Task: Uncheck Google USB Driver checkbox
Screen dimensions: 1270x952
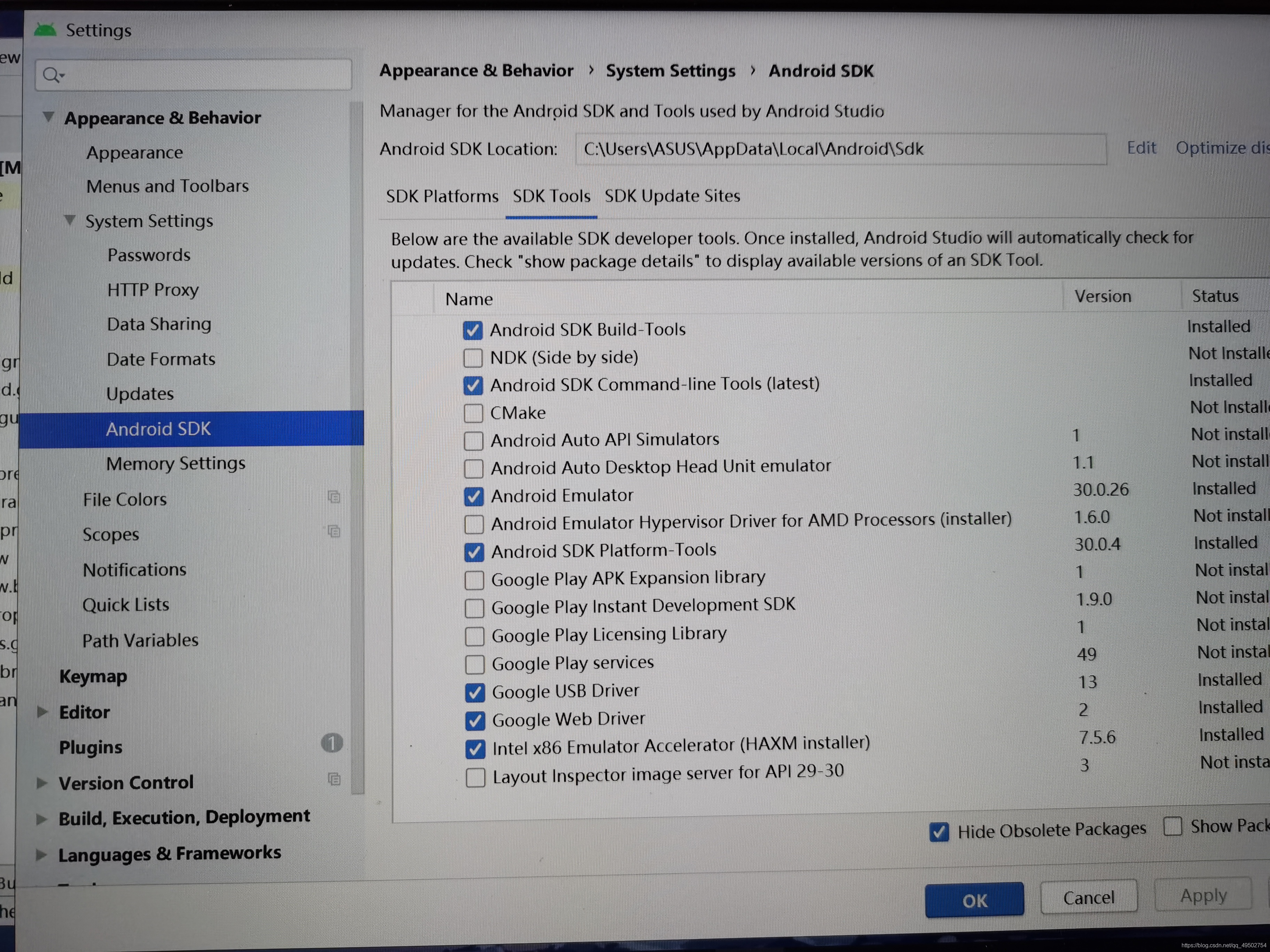Action: tap(475, 693)
